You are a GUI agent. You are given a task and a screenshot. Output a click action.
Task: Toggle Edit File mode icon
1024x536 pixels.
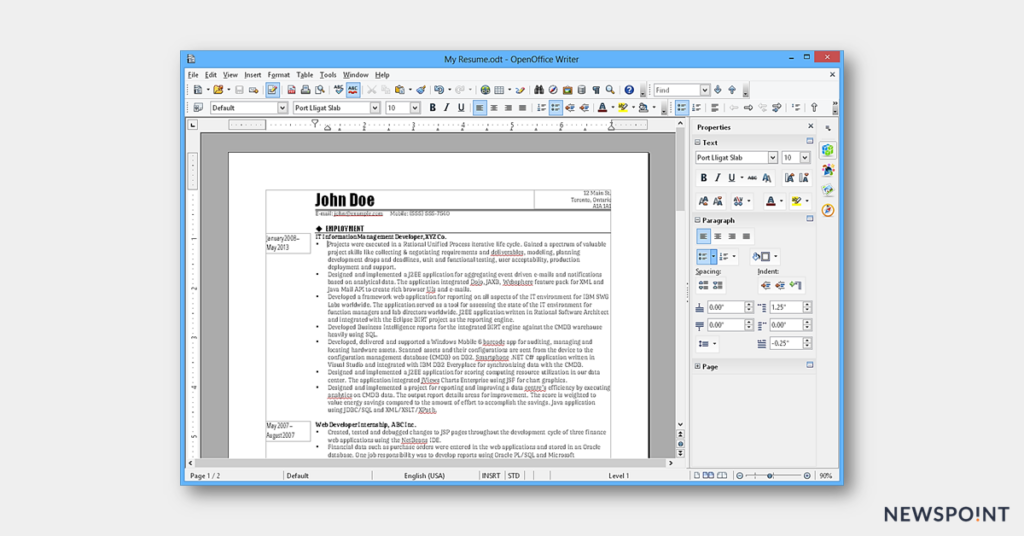272,90
